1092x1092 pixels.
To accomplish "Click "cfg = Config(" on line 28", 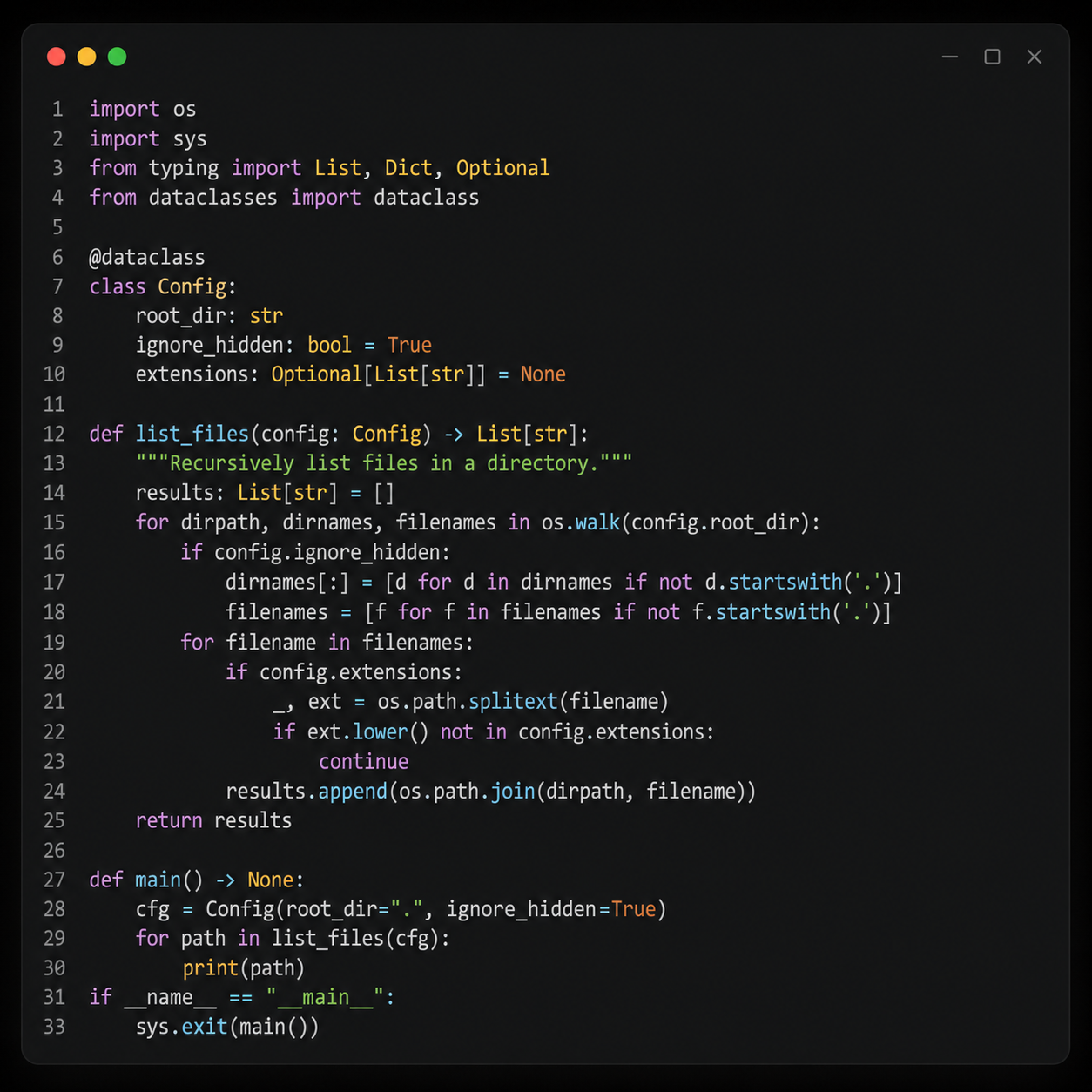I will click(210, 909).
